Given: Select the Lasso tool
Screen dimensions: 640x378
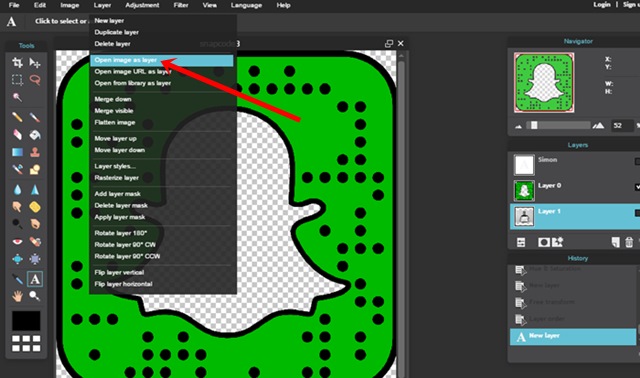Looking at the screenshot, I should coord(35,80).
